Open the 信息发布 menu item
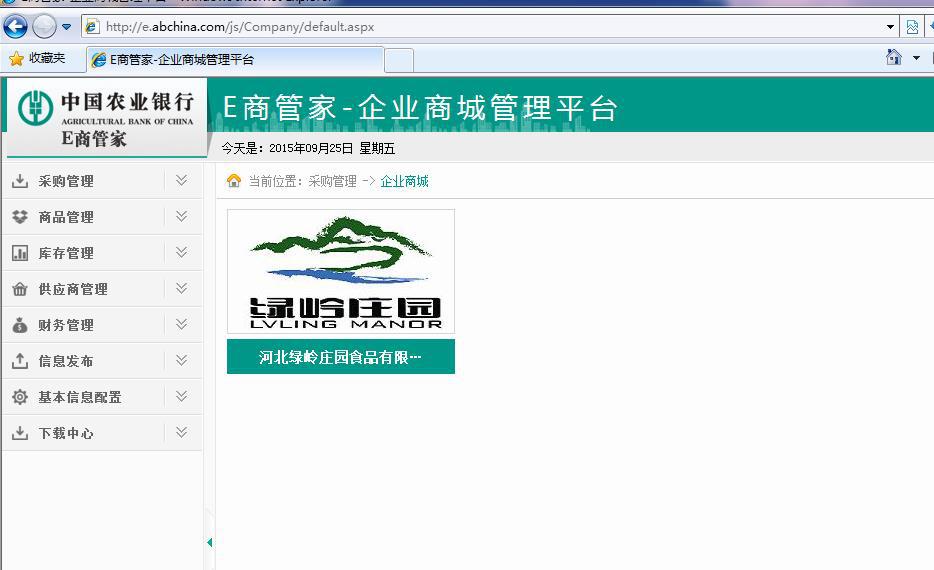Screen dimensions: 934x570 tap(66, 361)
